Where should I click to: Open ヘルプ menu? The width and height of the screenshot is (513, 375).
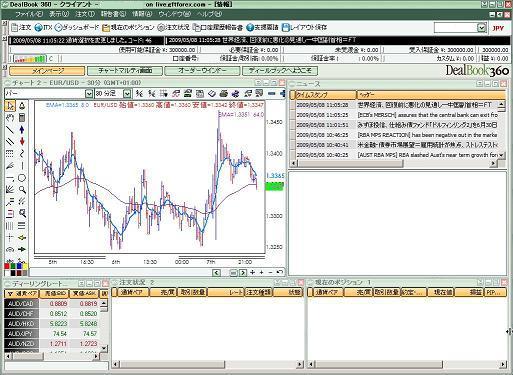[209, 14]
